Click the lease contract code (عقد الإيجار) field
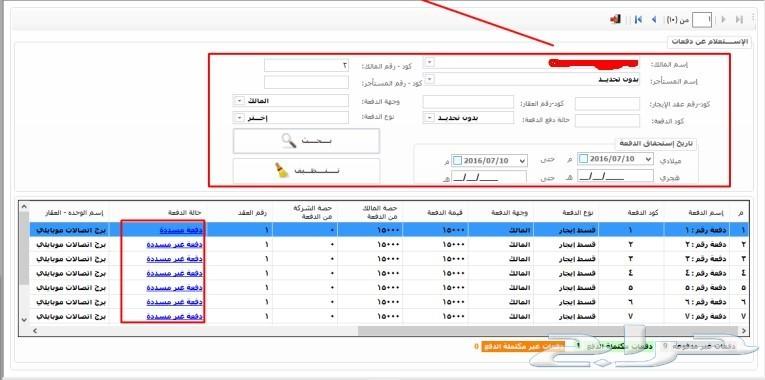Image resolution: width=765 pixels, height=380 pixels. pyautogui.click(x=607, y=104)
